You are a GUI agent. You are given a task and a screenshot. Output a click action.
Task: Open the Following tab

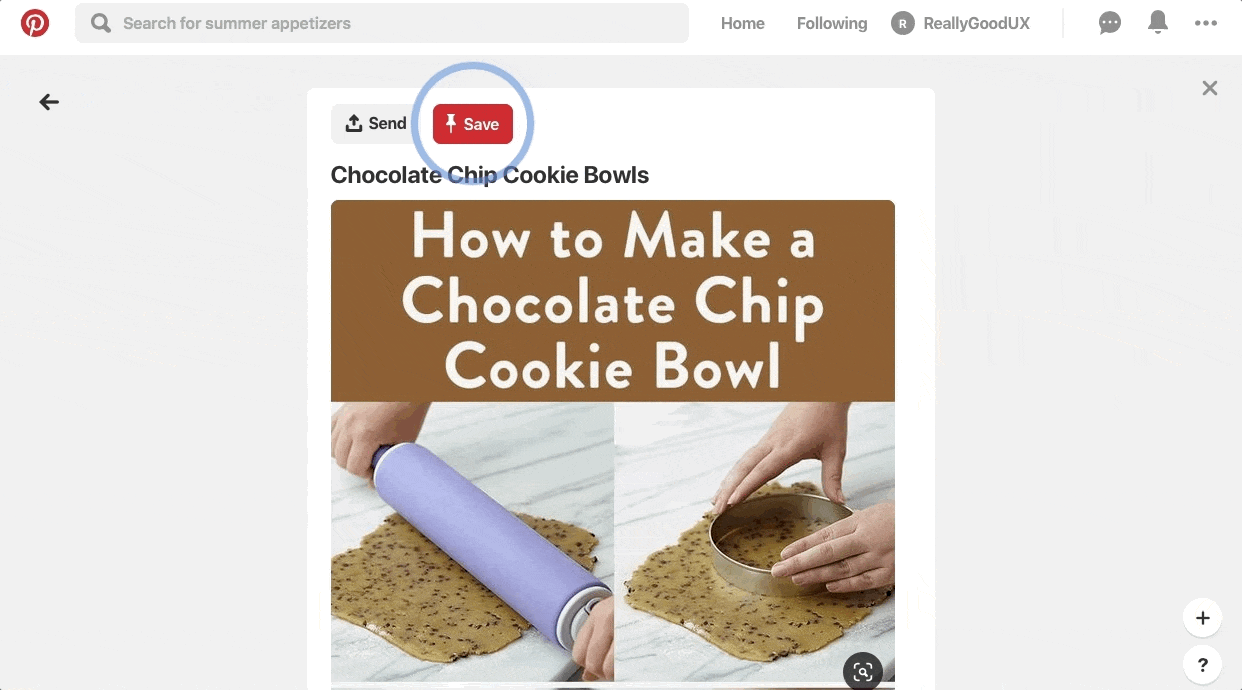coord(832,23)
